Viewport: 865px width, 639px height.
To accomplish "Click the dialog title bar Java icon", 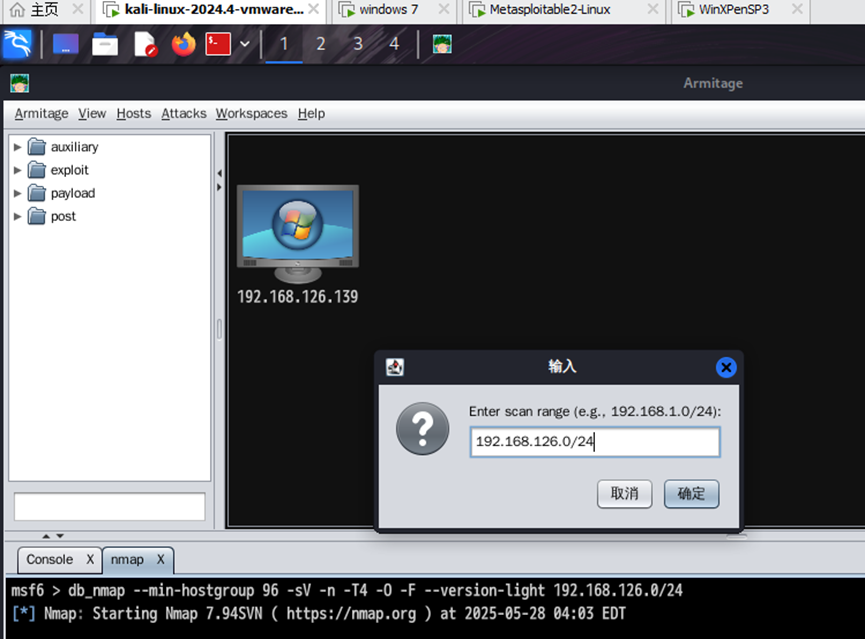I will pyautogui.click(x=394, y=367).
